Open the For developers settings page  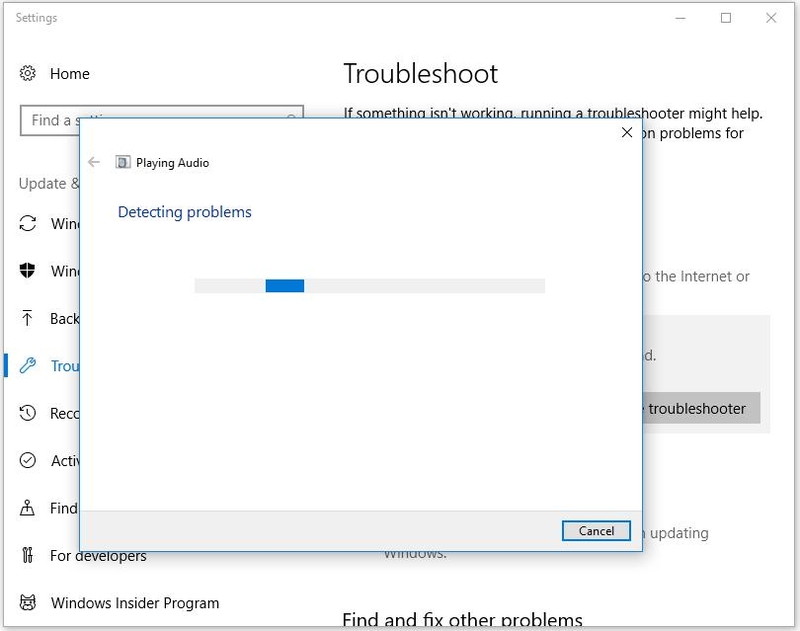(x=98, y=556)
